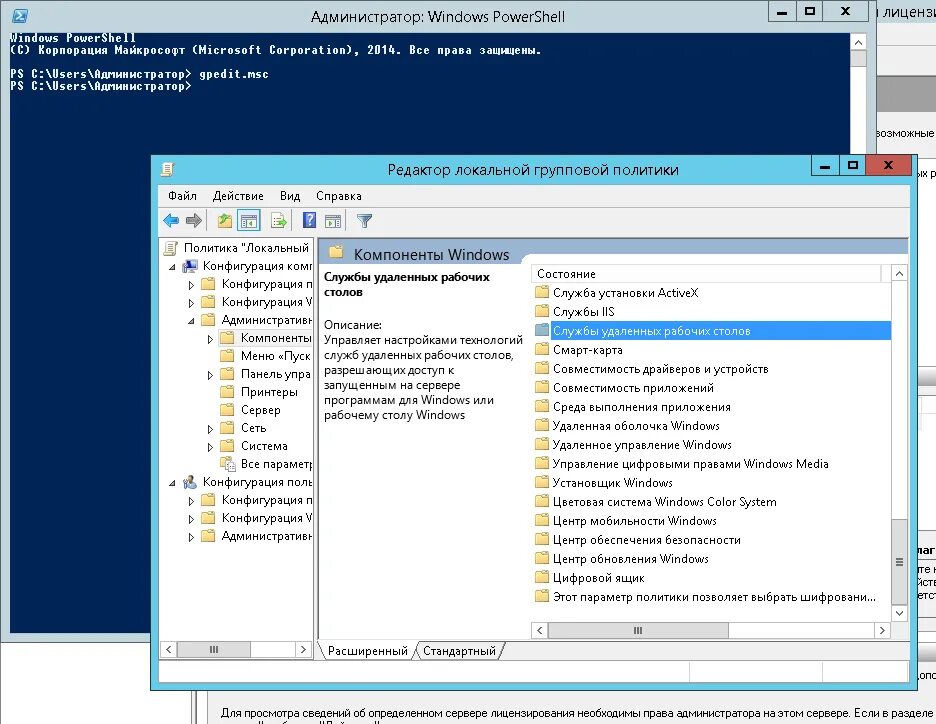Click the computer configuration node icon
936x724 pixels.
tap(190, 266)
